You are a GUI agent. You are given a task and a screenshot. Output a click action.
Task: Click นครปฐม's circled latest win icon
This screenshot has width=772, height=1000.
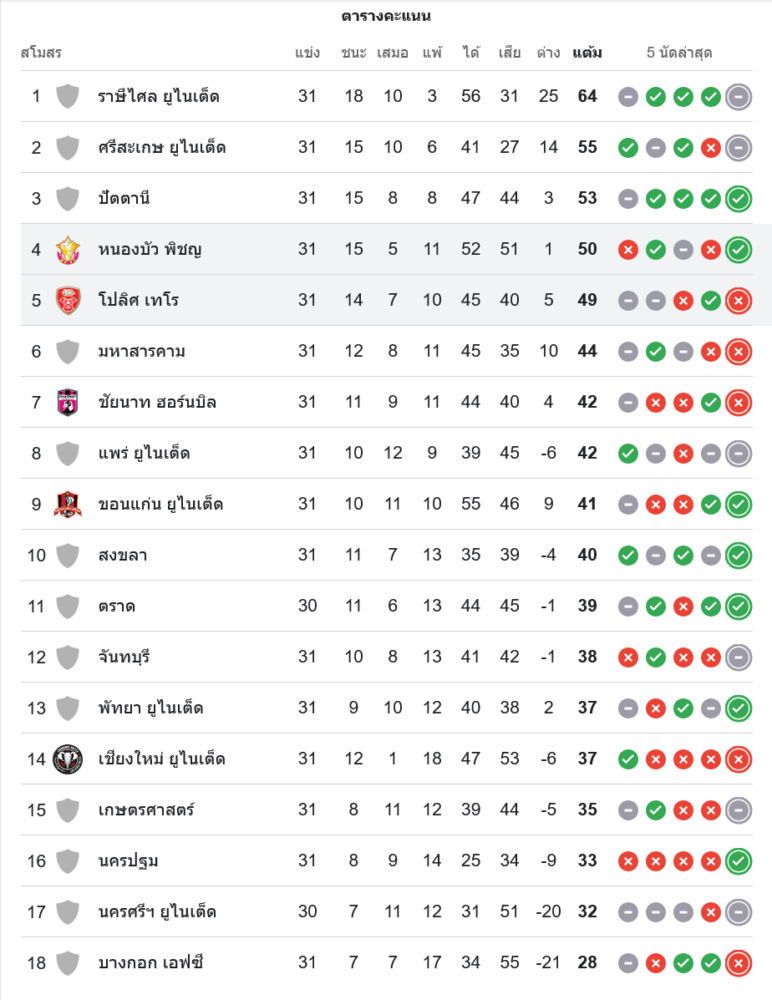coord(738,861)
